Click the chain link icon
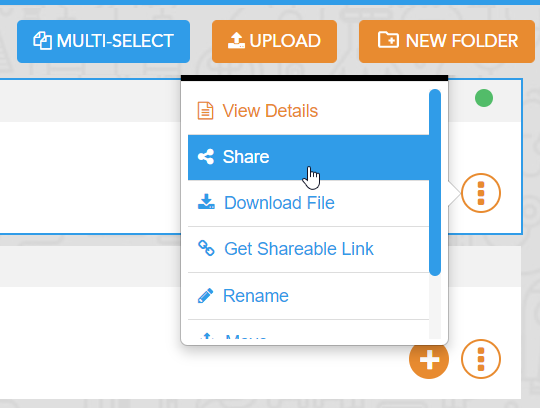The image size is (540, 408). (x=206, y=248)
